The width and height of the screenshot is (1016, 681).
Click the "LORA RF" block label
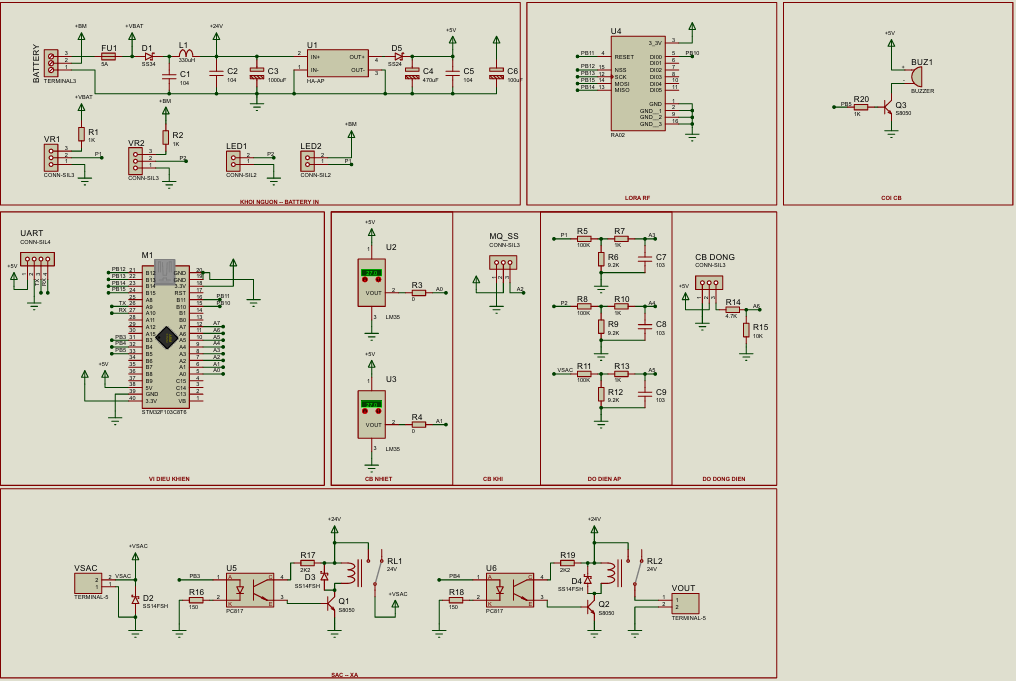tap(637, 198)
